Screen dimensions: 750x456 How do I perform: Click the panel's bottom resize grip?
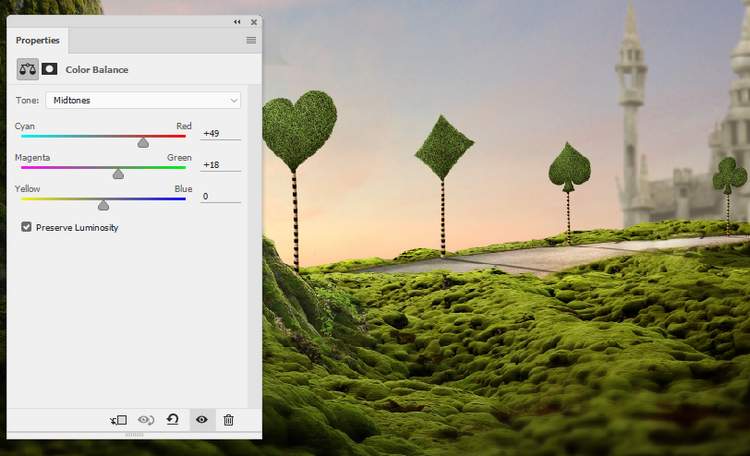134,435
